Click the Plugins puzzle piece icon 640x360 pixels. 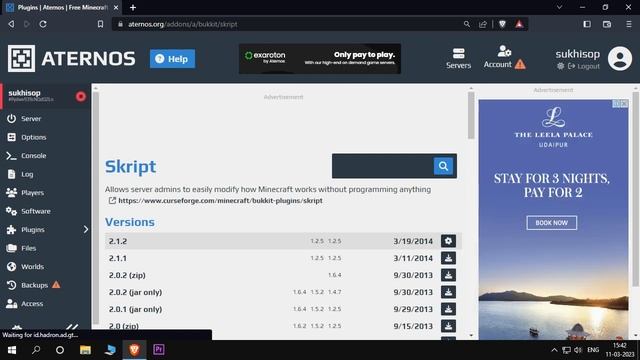click(11, 230)
